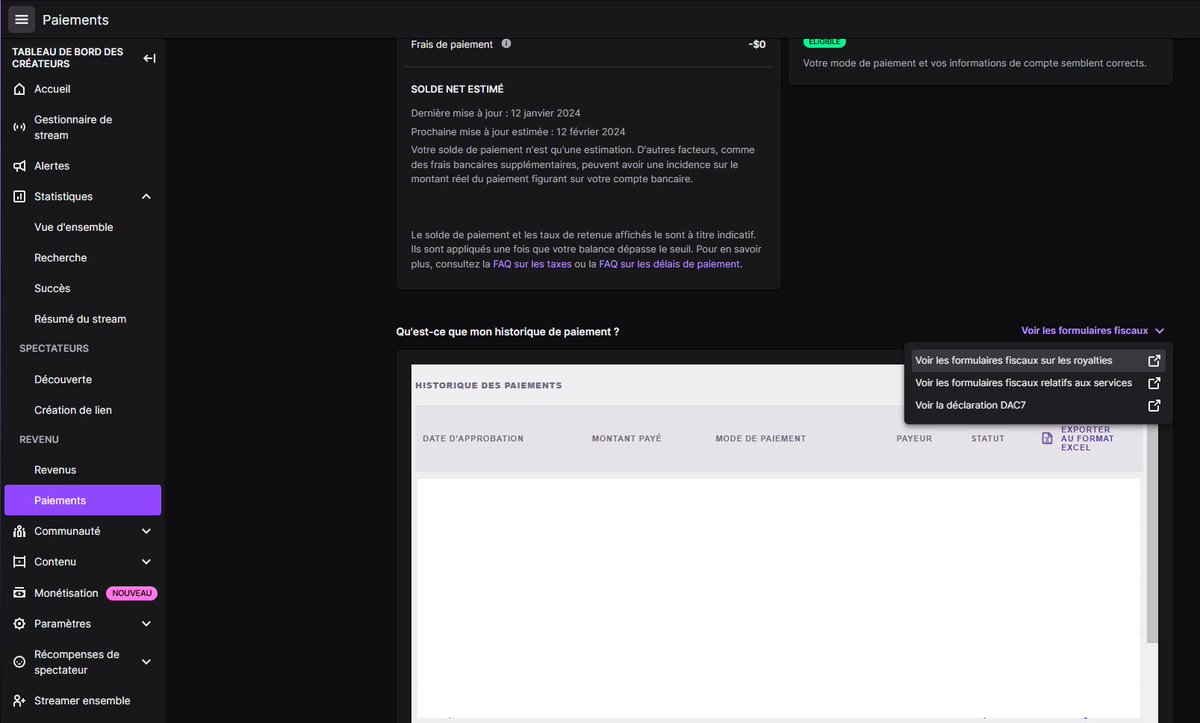Click the Statistiques chart icon
Image resolution: width=1200 pixels, height=723 pixels.
19,197
